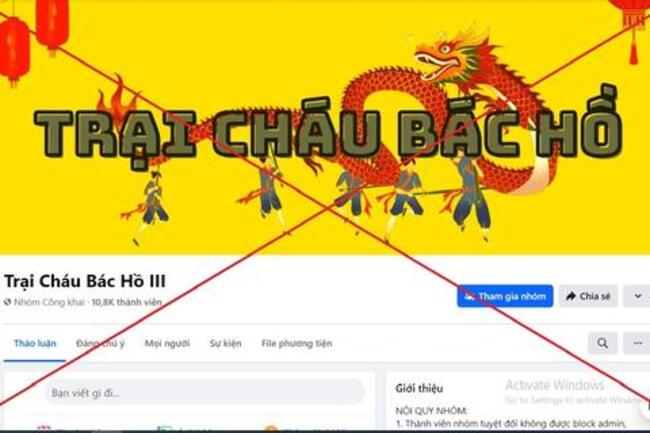Click the Giới thiệu section heading

419,388
